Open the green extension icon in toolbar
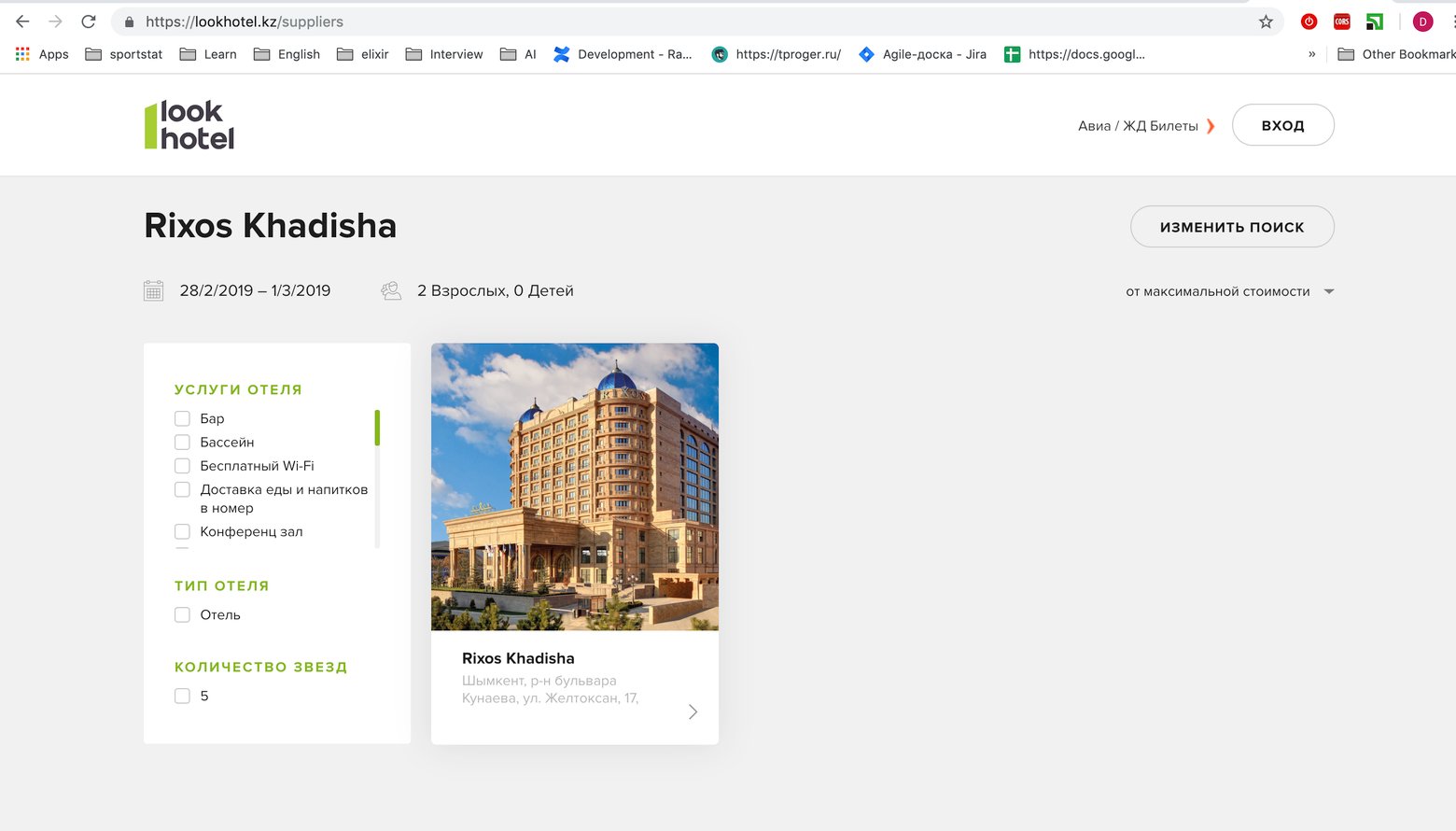 tap(1375, 21)
